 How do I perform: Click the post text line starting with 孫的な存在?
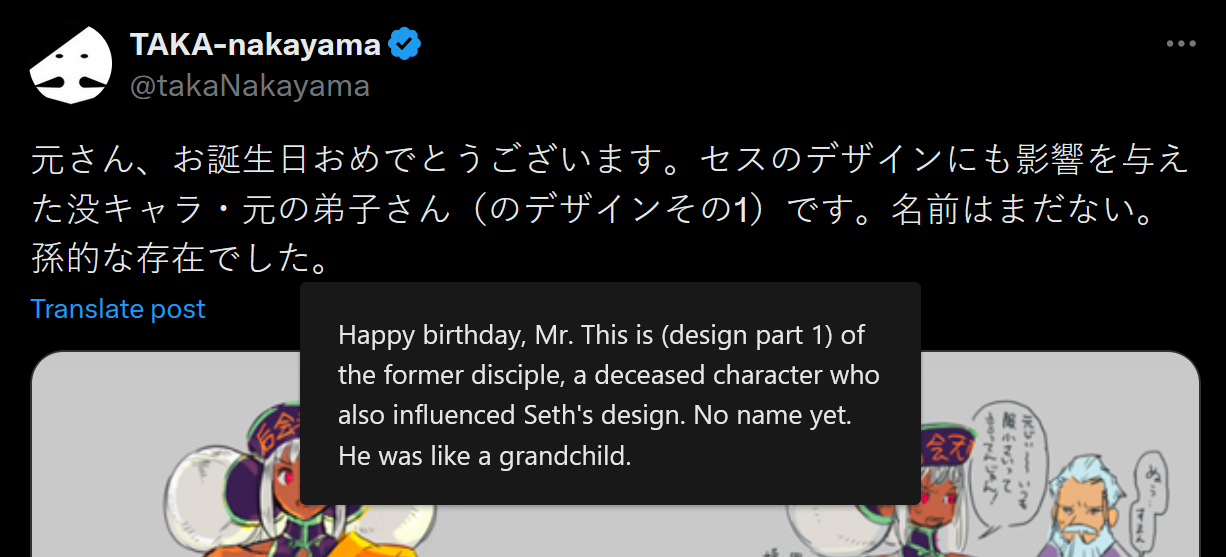(x=180, y=260)
